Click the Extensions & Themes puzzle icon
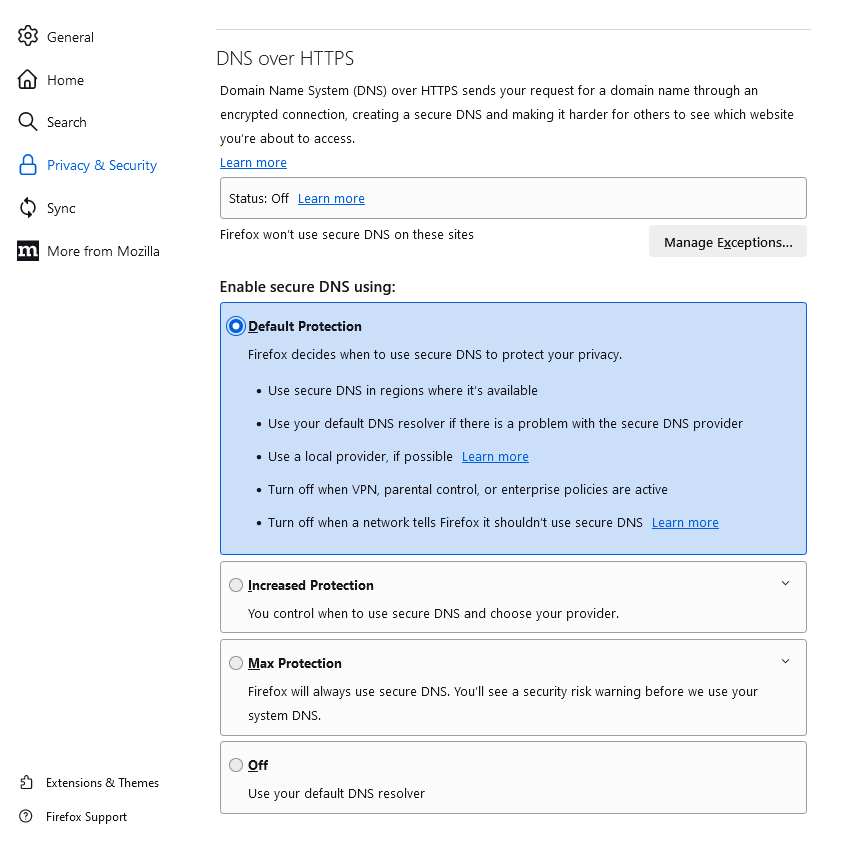The width and height of the screenshot is (857, 853). point(26,783)
